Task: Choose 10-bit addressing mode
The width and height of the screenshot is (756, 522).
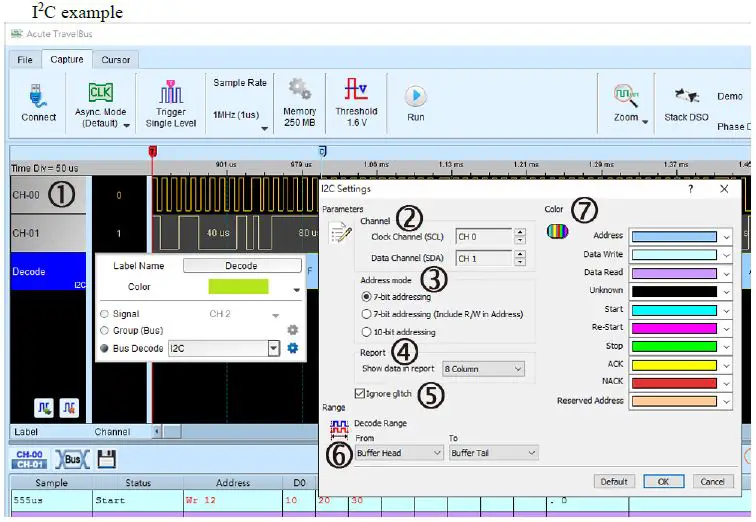Action: pyautogui.click(x=366, y=332)
